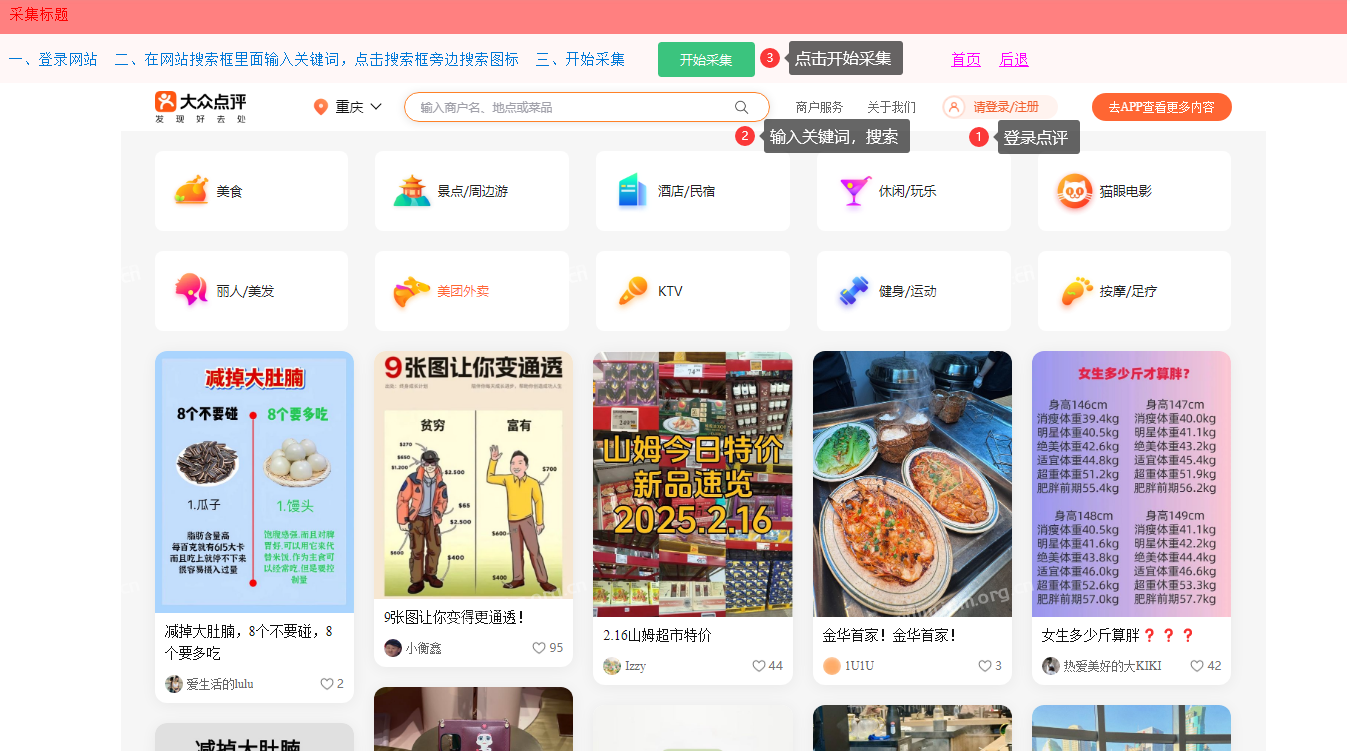Screen dimensions: 1350x751
Task: Open the 山姆今日特价 post image
Action: 693,484
